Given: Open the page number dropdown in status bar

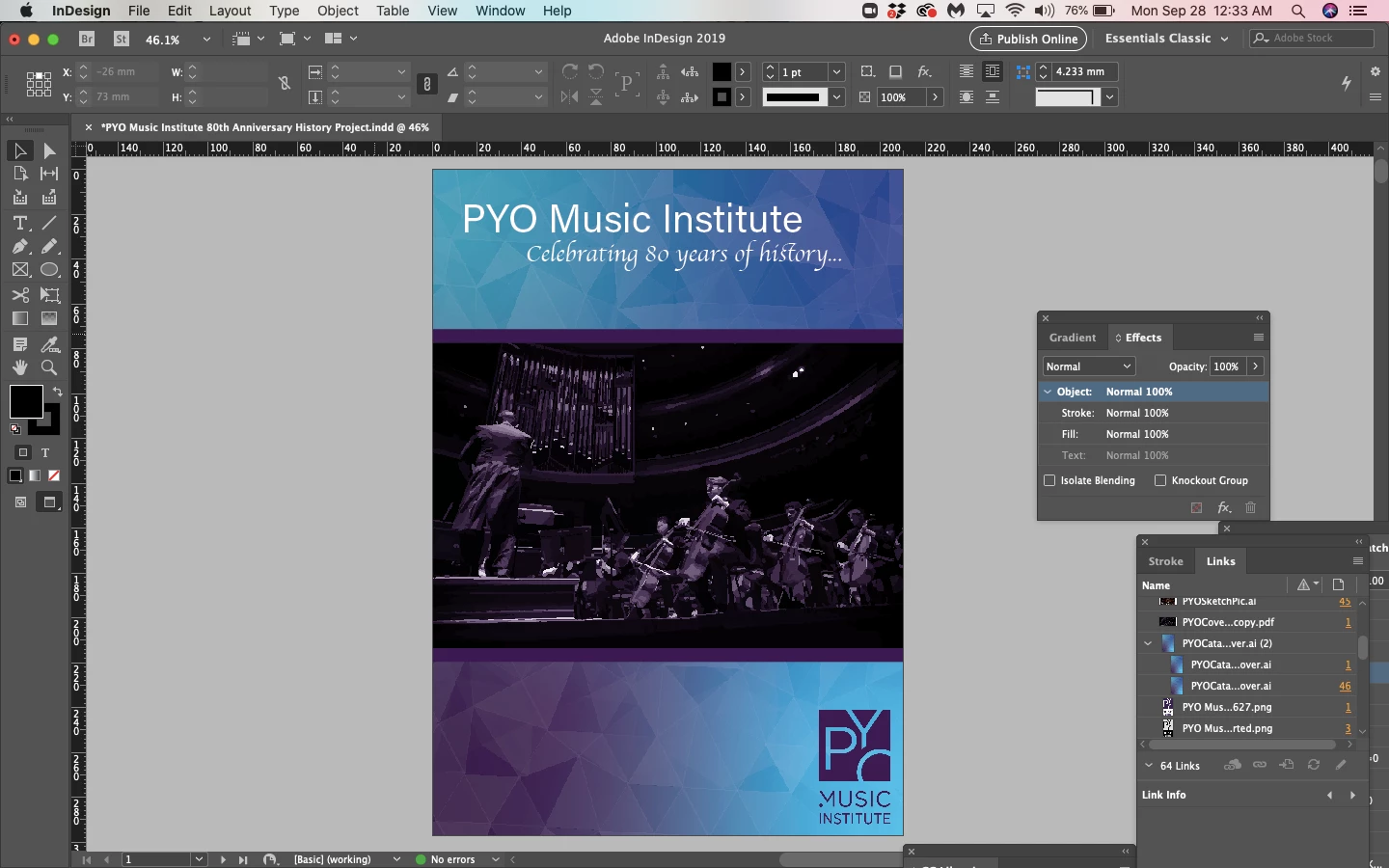Looking at the screenshot, I should coord(199,859).
